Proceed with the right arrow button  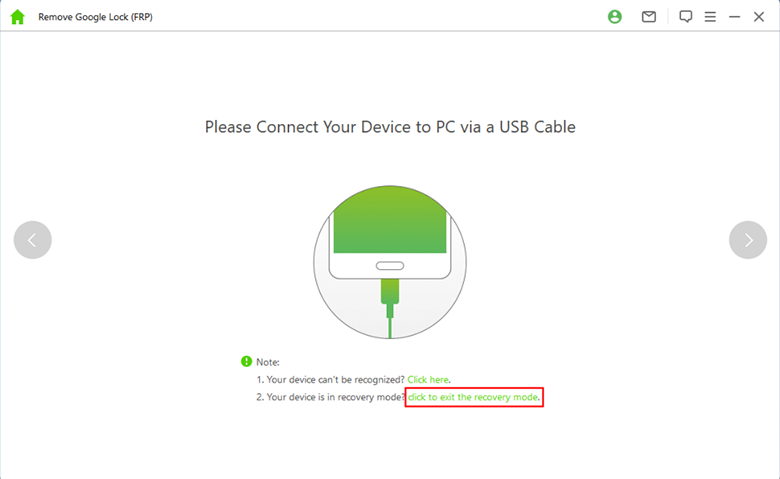[748, 240]
